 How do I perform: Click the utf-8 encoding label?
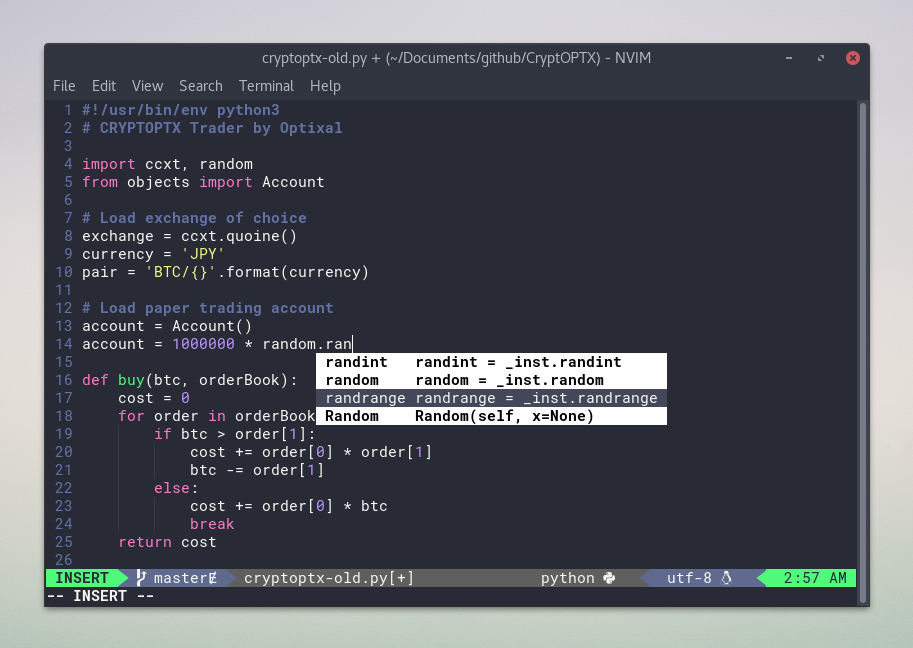pyautogui.click(x=689, y=578)
